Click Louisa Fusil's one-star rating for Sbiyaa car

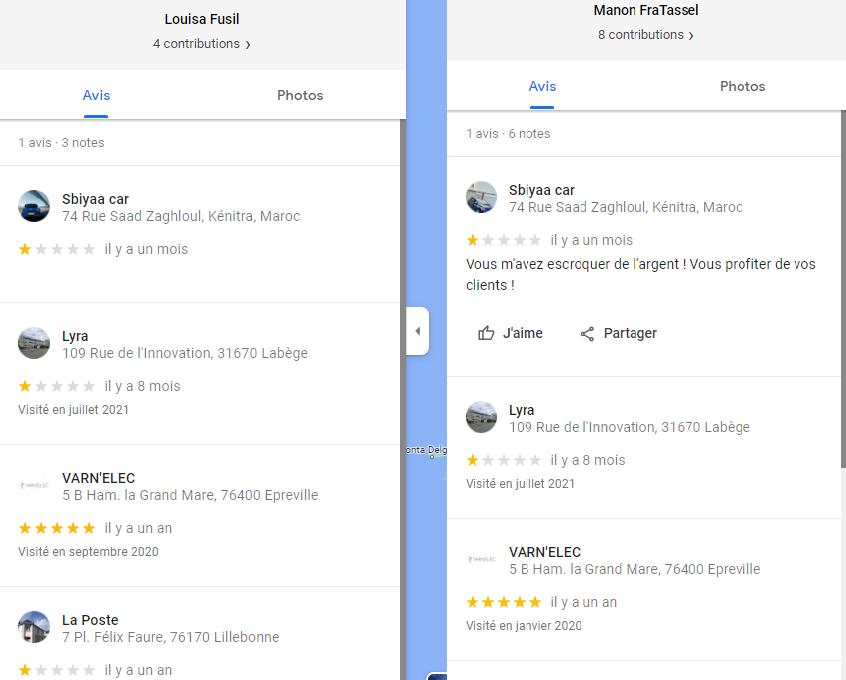pyautogui.click(x=57, y=248)
